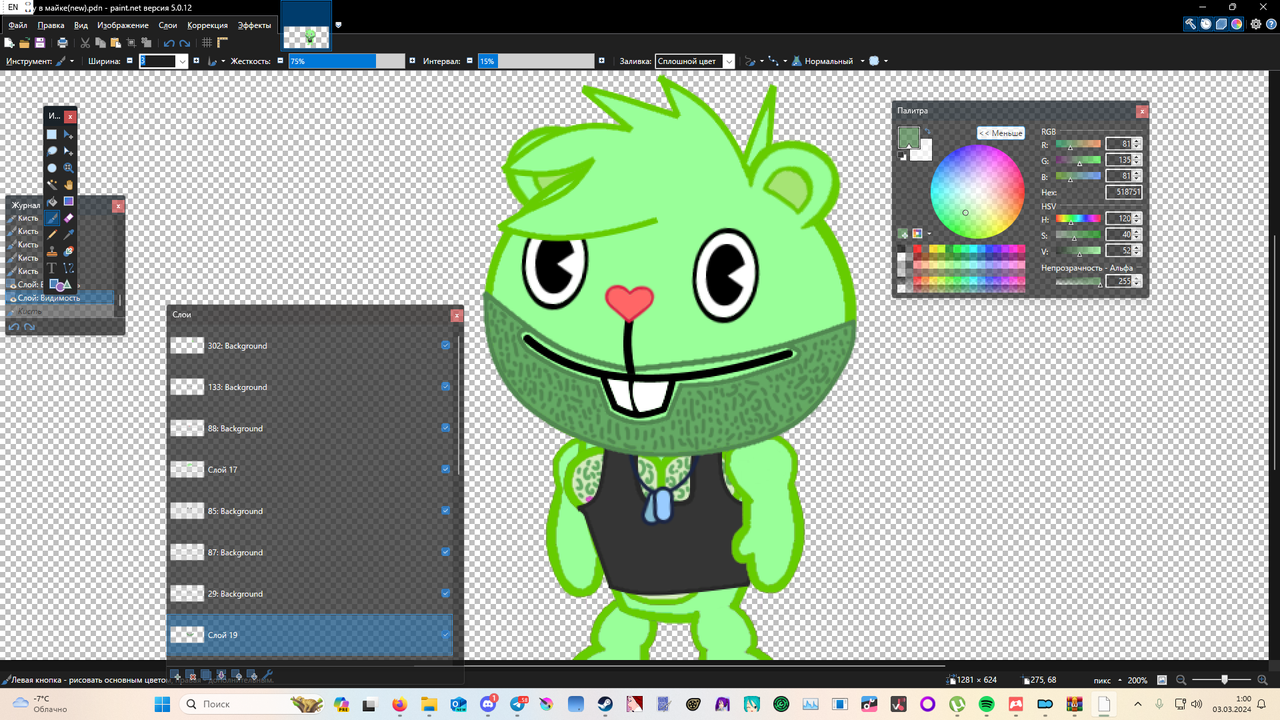Viewport: 1280px width, 720px height.
Task: Toggle visibility of 302: Background layer
Action: point(445,345)
